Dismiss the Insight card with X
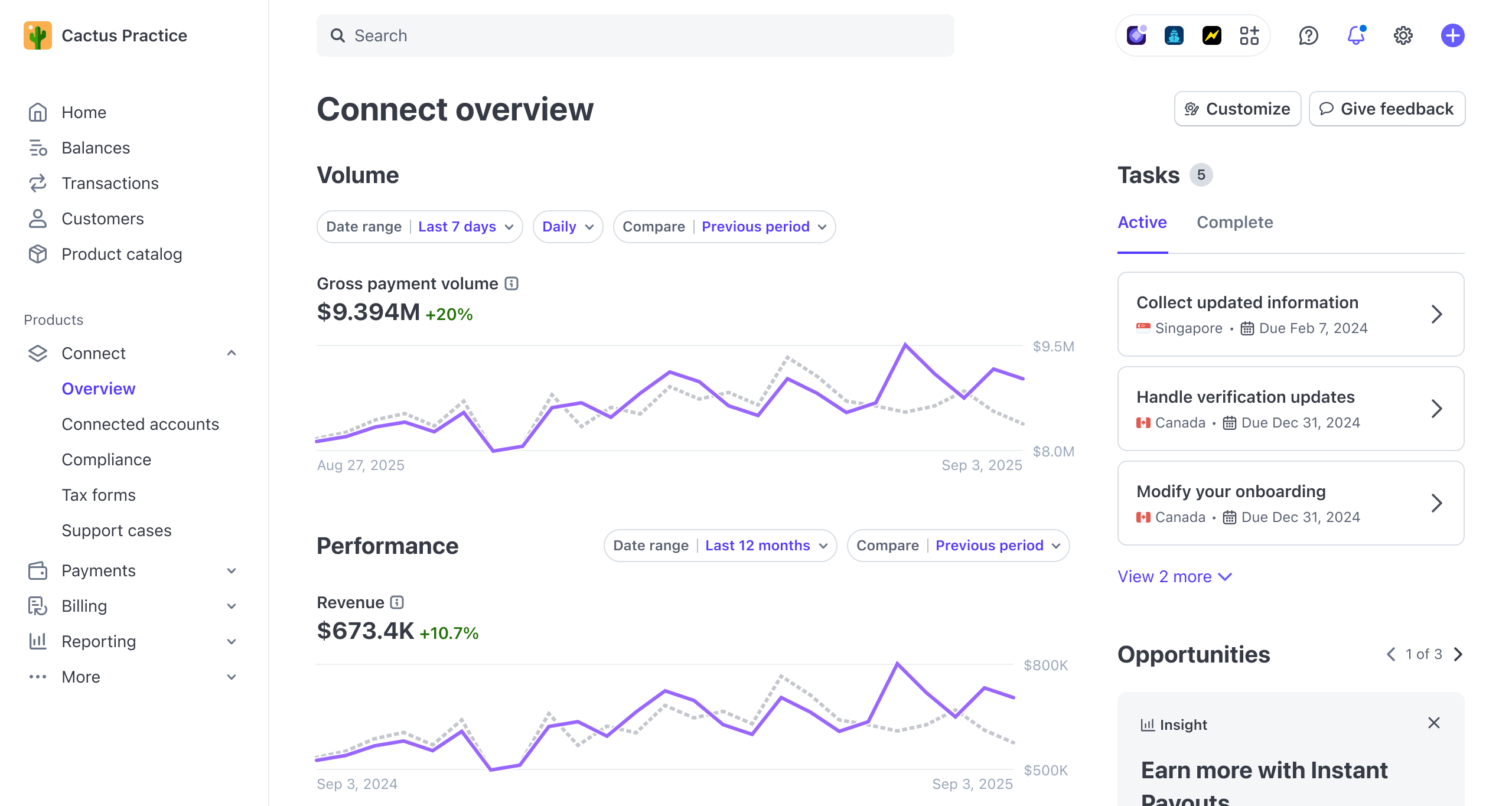1512x806 pixels. (x=1433, y=723)
